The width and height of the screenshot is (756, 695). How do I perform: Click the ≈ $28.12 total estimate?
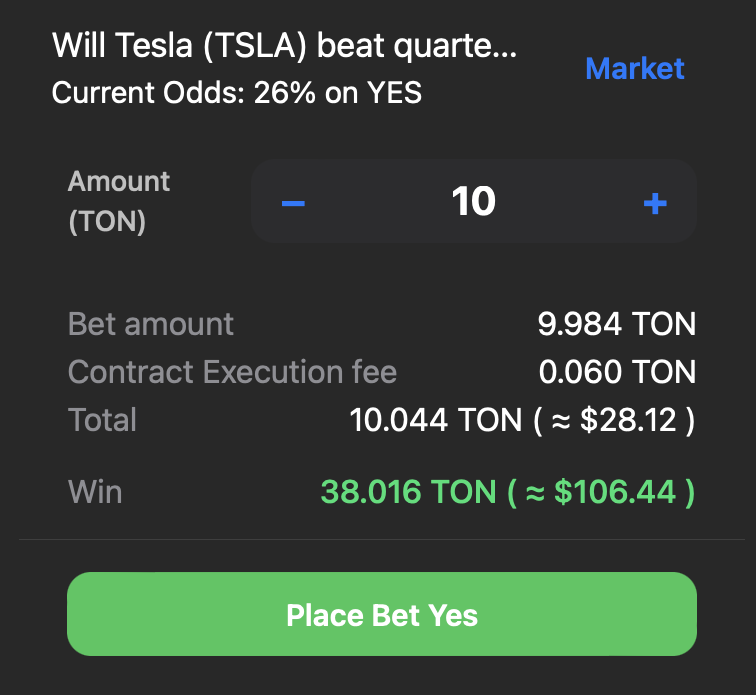tap(614, 420)
